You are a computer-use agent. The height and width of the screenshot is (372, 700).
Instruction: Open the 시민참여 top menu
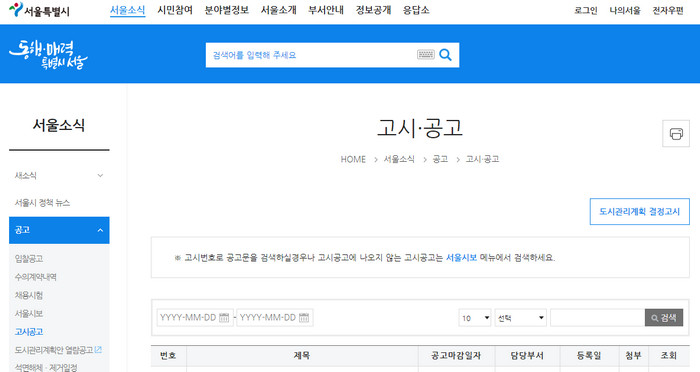pos(175,10)
